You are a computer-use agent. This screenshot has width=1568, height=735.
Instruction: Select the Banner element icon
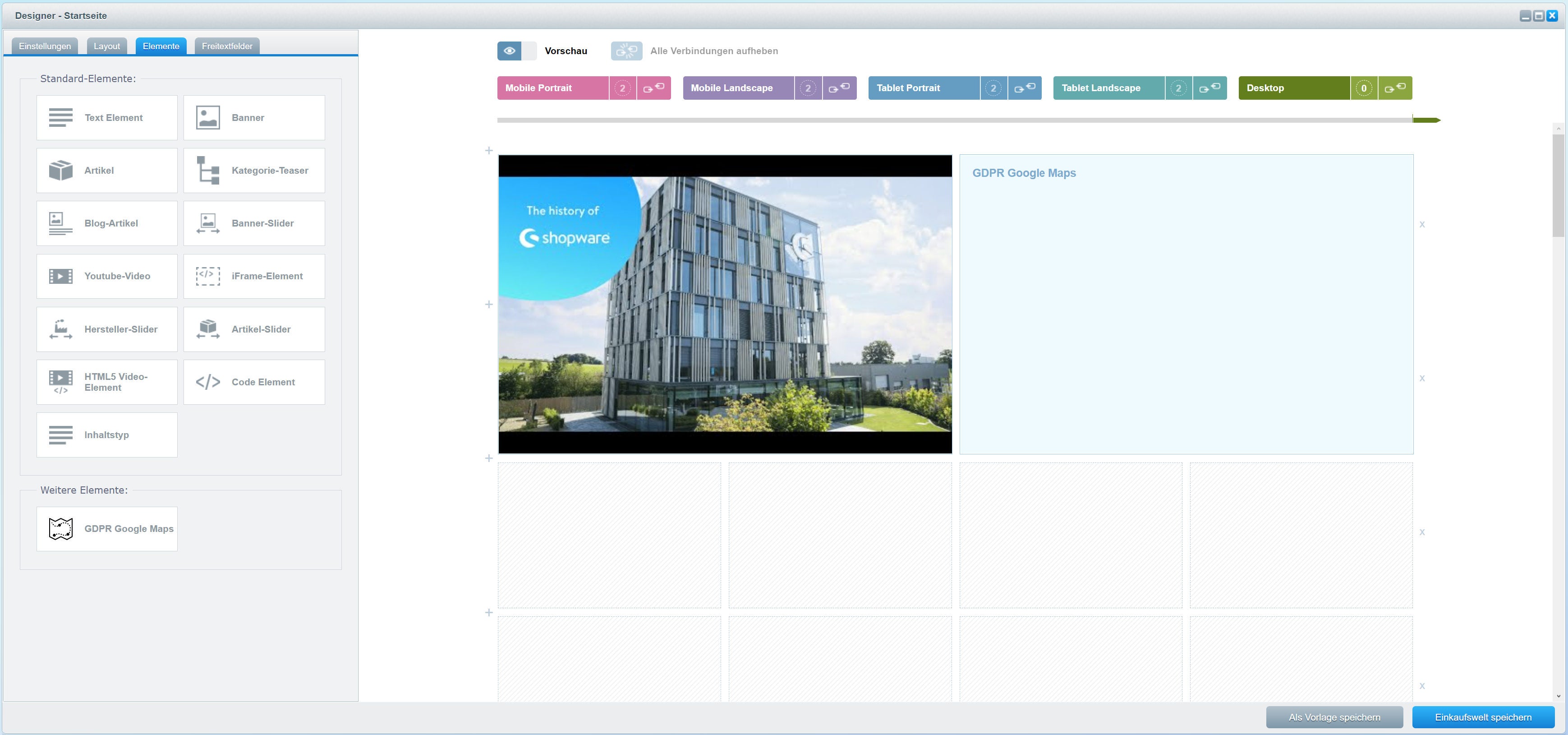click(x=207, y=117)
